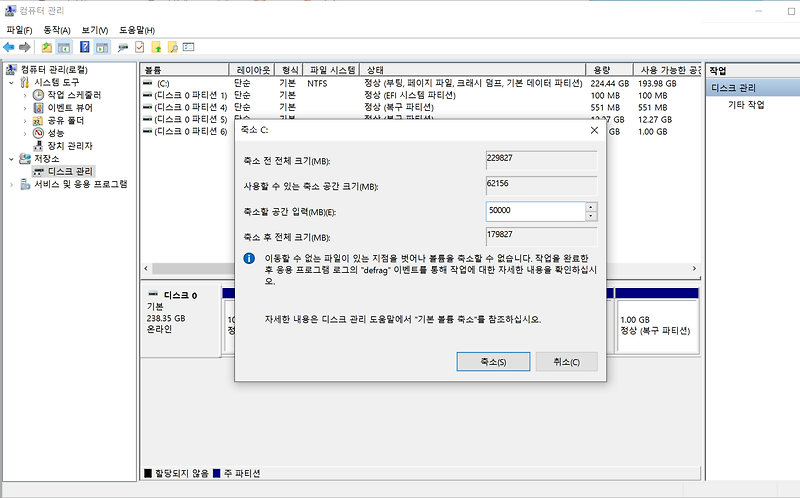800x498 pixels.
Task: Expand the 성능 node
Action: click(x=24, y=134)
